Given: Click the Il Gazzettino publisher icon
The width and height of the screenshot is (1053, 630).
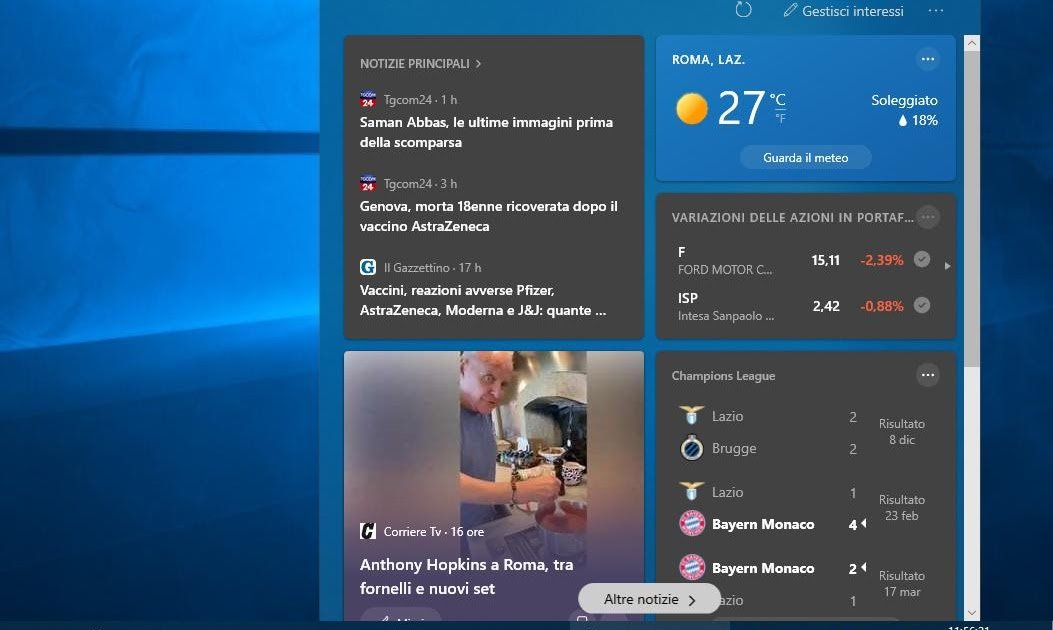Looking at the screenshot, I should [368, 267].
